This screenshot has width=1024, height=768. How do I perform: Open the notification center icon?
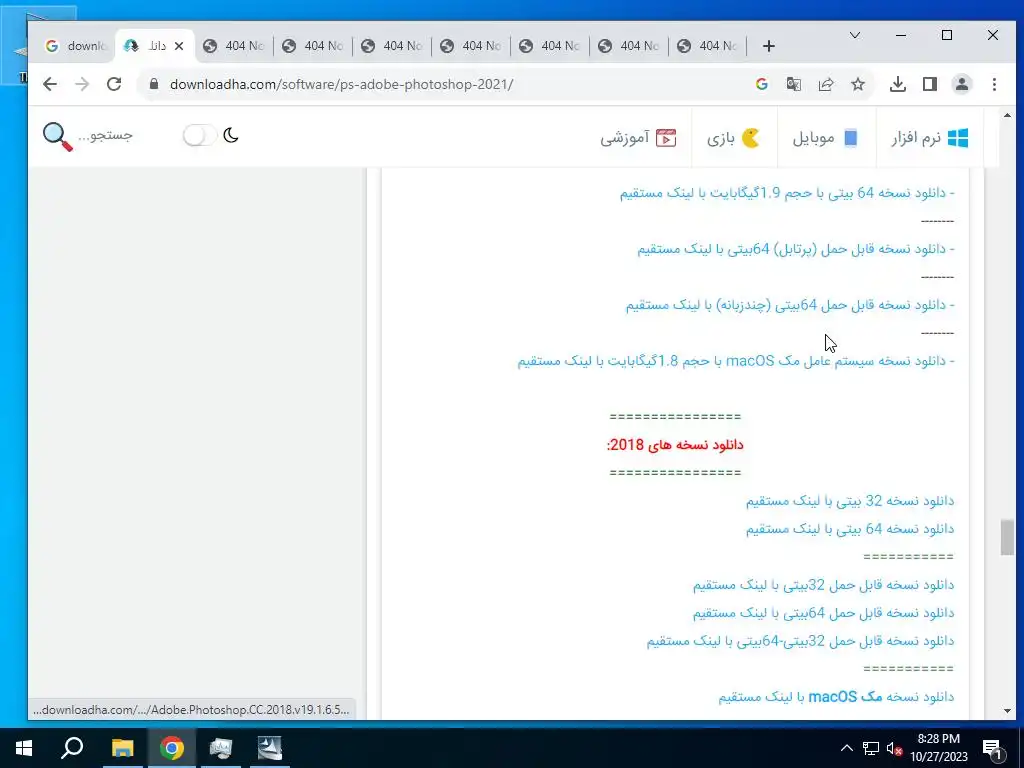pyautogui.click(x=991, y=748)
